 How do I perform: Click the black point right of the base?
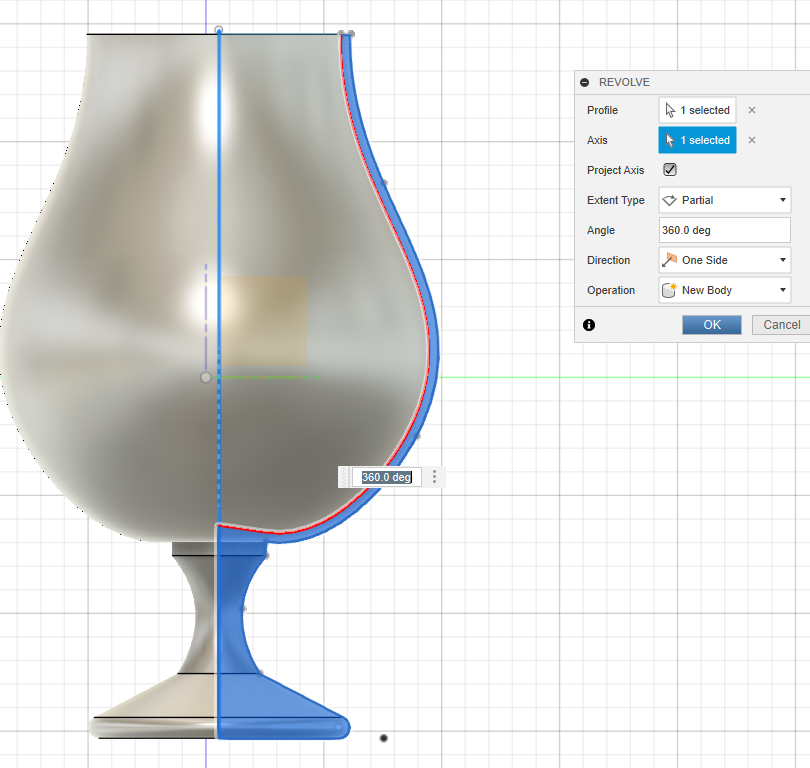tap(384, 738)
